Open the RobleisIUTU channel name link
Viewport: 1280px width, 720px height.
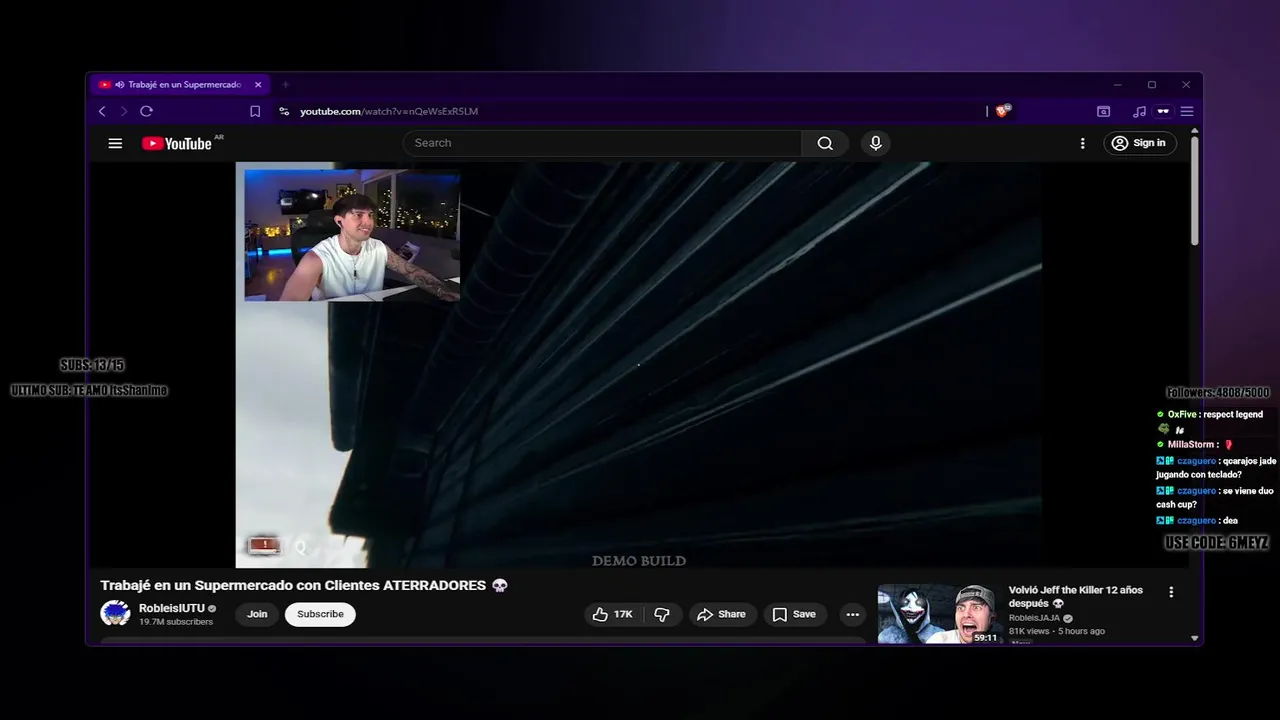171,608
